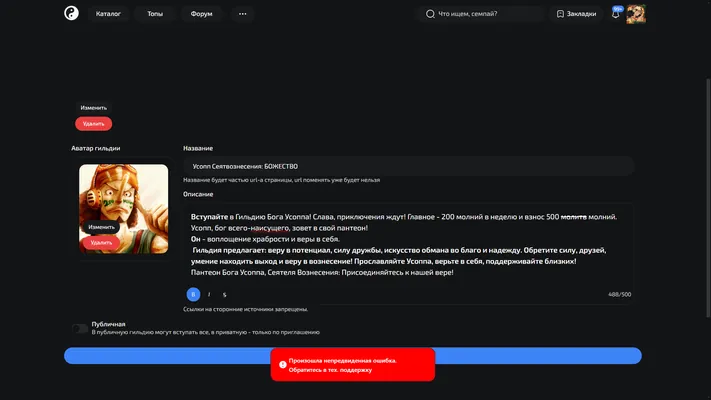The image size is (711, 400).
Task: Open Закладки bookmarks
Action: (576, 14)
